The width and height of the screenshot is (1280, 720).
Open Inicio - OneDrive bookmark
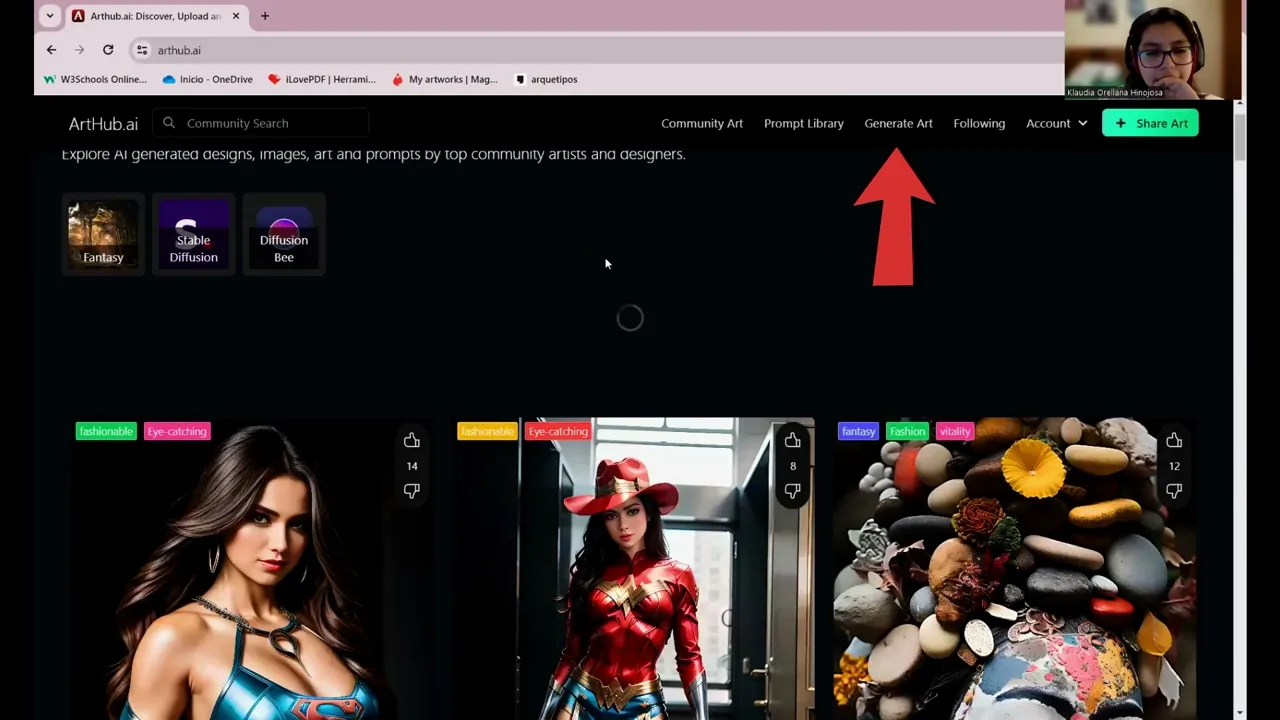207,79
